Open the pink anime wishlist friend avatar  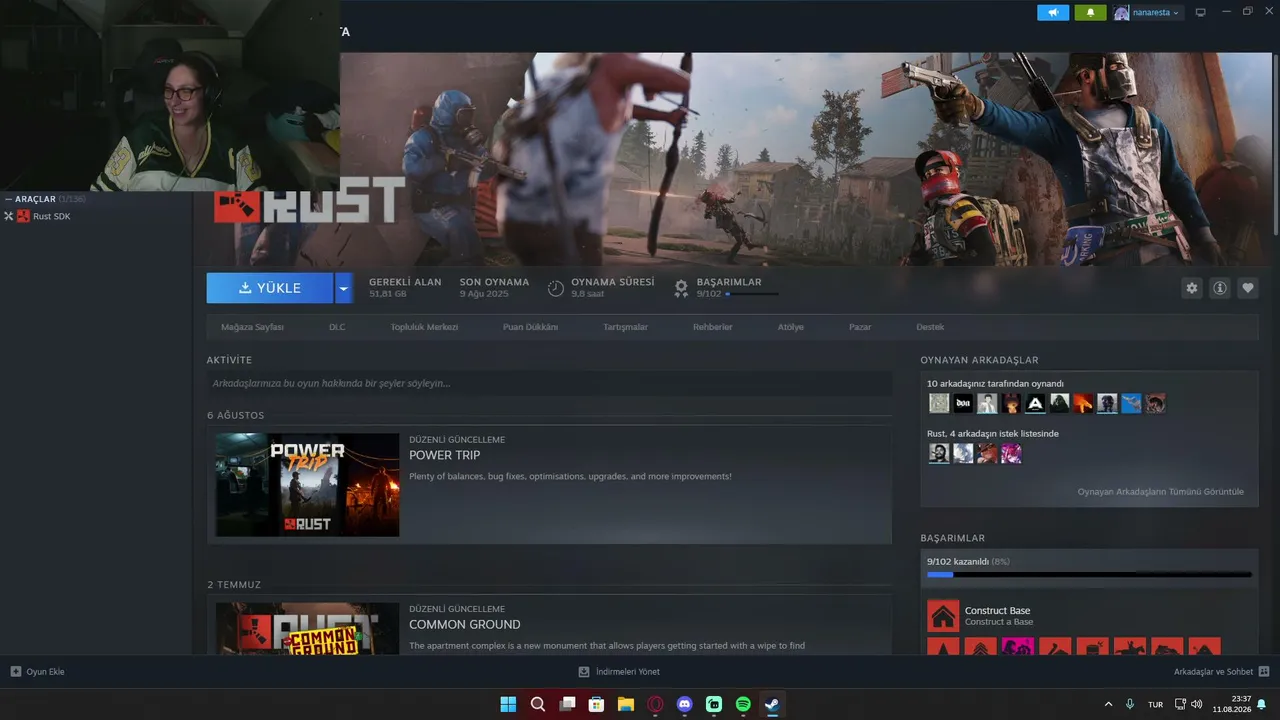click(x=1011, y=453)
